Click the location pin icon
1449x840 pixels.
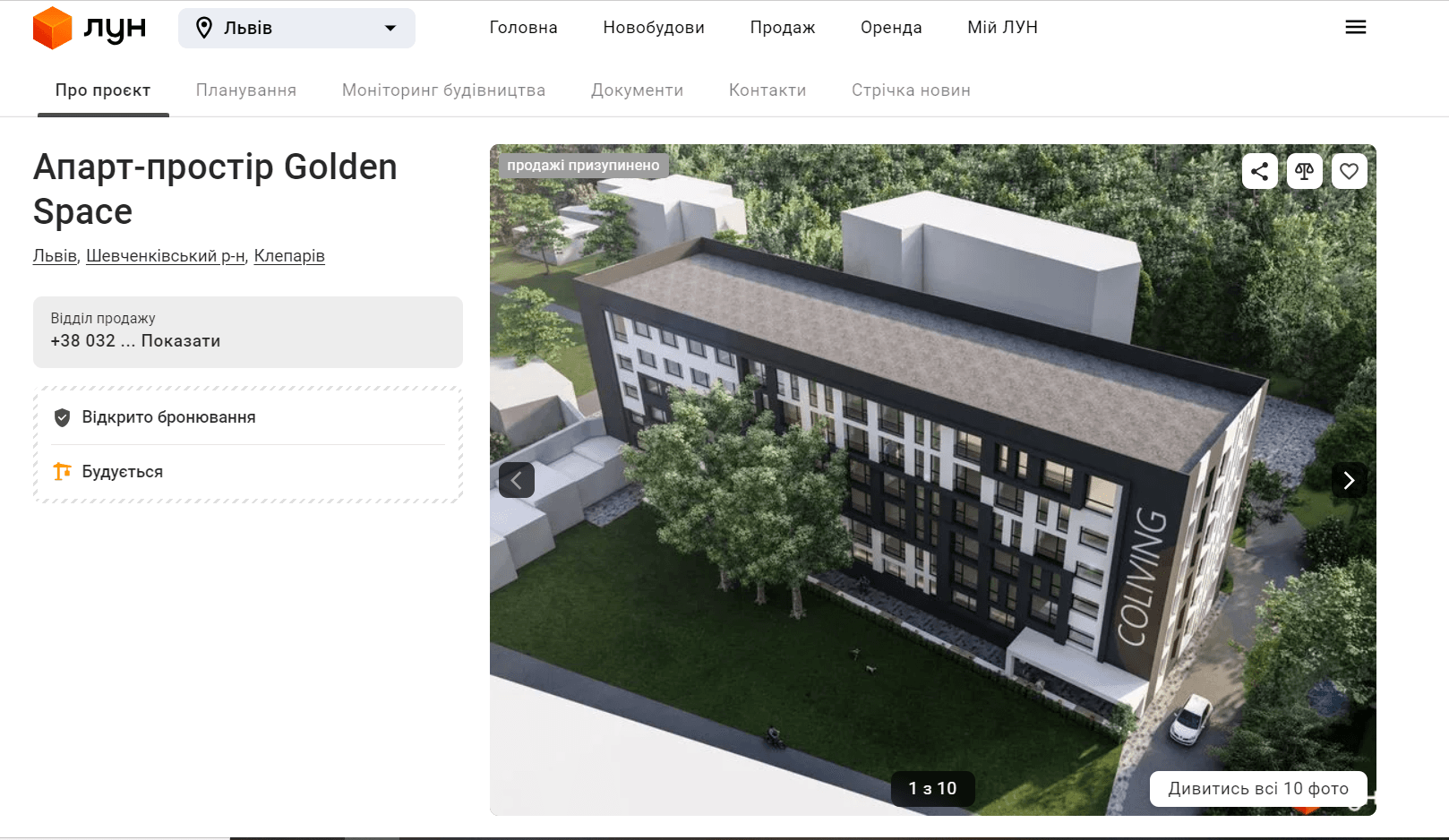[x=204, y=29]
